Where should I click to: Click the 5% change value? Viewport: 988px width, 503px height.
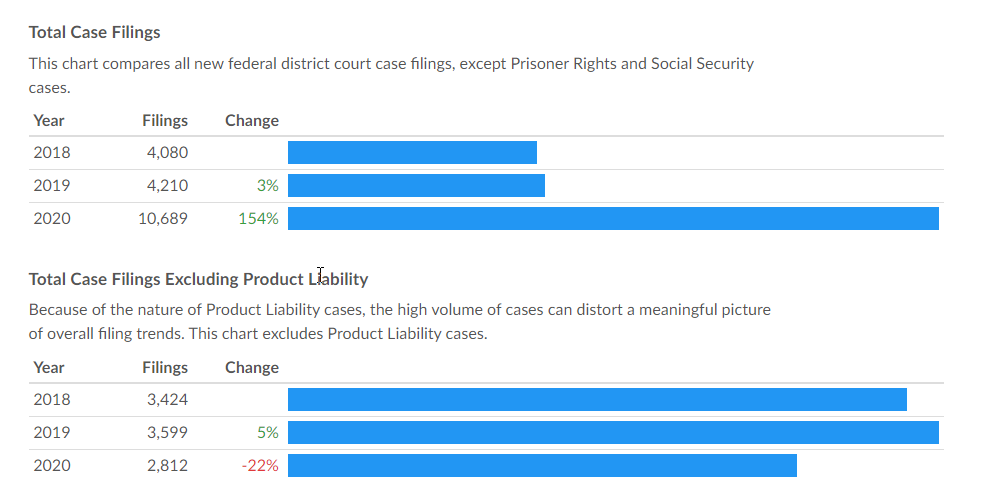tap(267, 433)
